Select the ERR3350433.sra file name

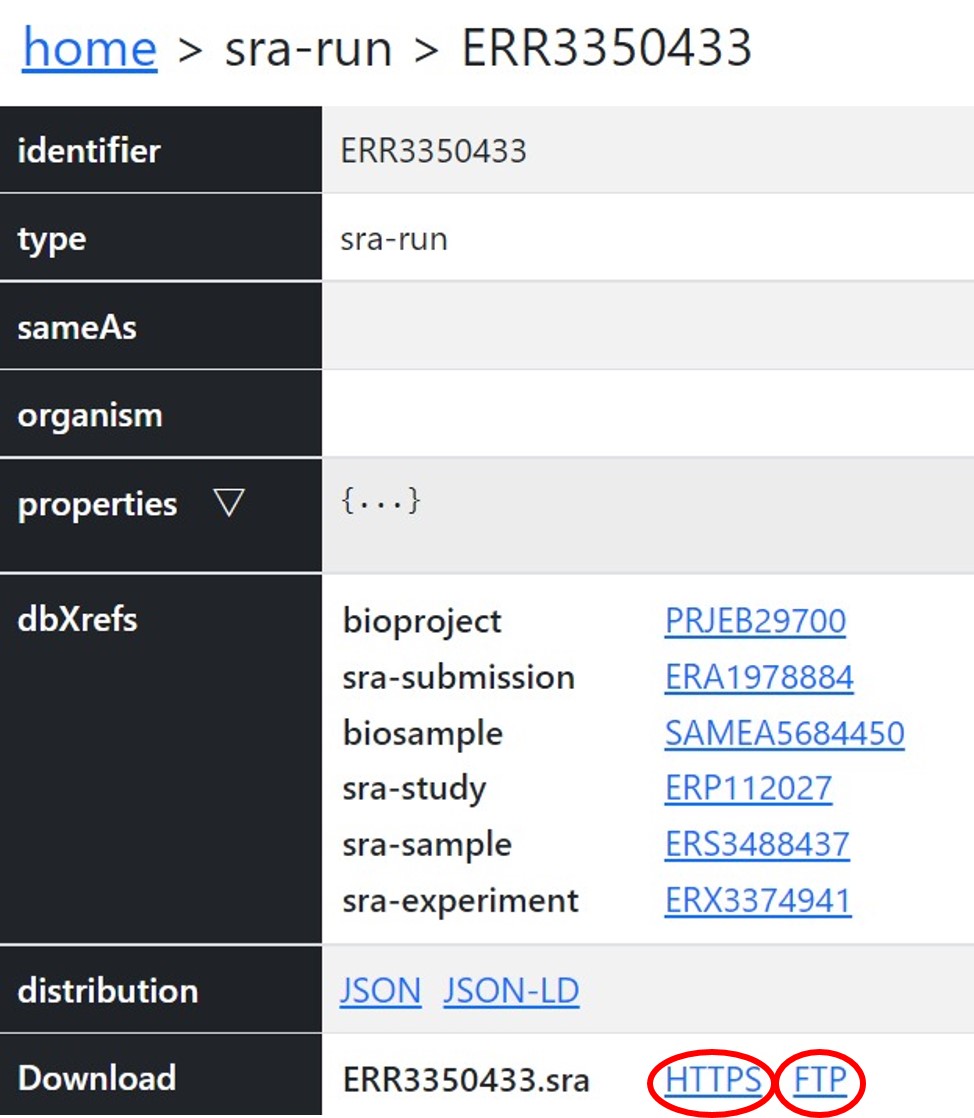(x=466, y=1080)
